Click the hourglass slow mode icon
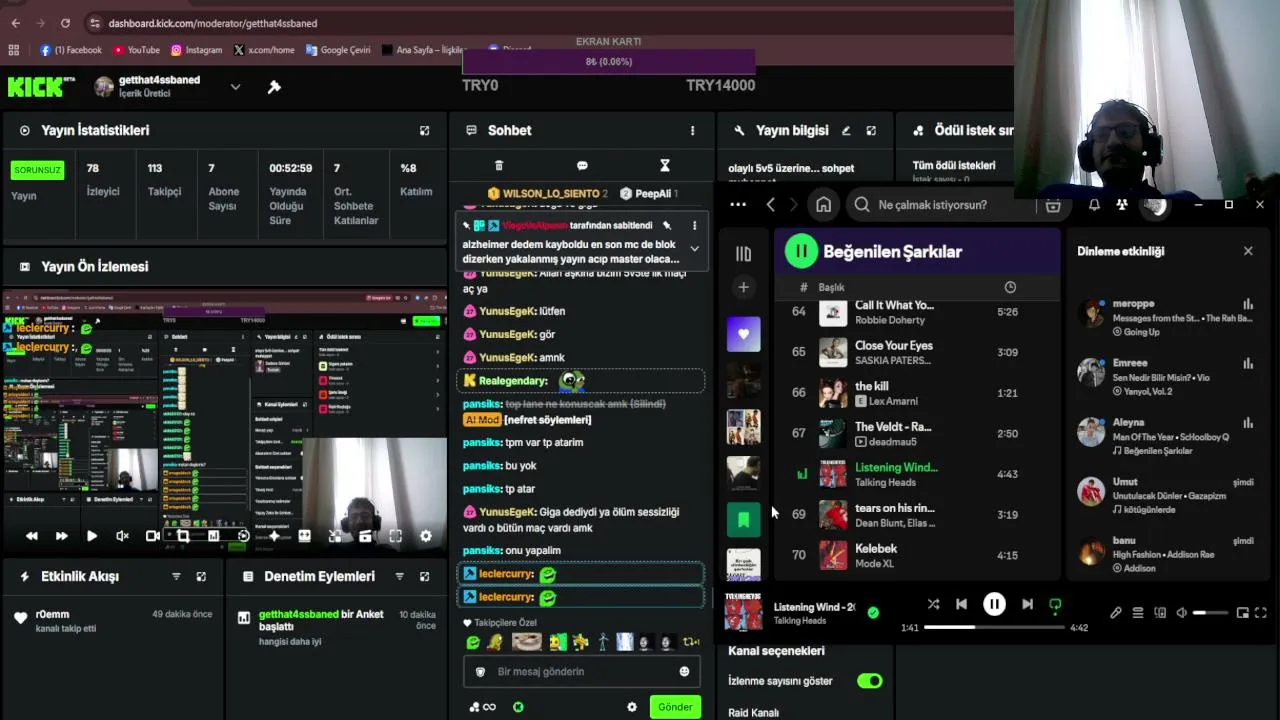Viewport: 1280px width, 720px height. [x=665, y=166]
